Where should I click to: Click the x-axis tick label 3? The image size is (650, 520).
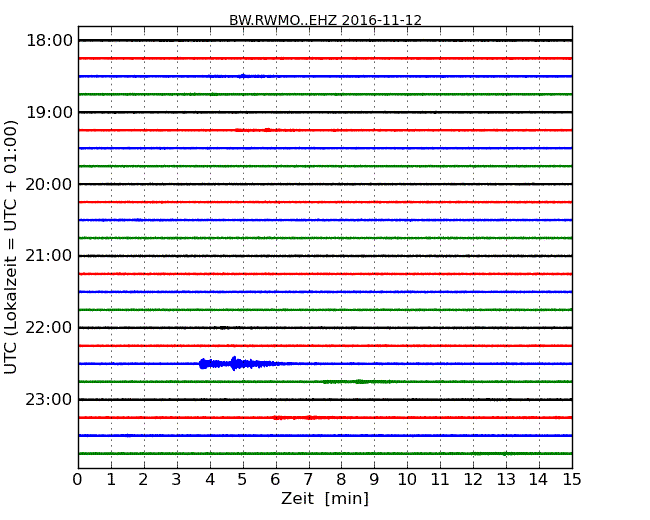coord(177,480)
